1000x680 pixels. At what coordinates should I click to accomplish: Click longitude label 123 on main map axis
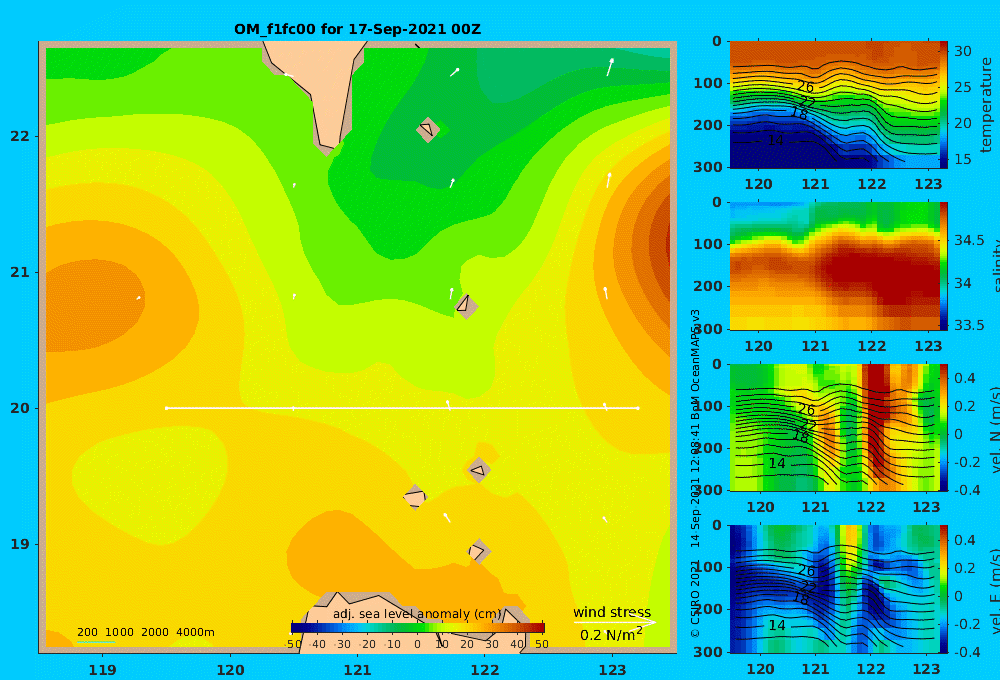pyautogui.click(x=612, y=670)
